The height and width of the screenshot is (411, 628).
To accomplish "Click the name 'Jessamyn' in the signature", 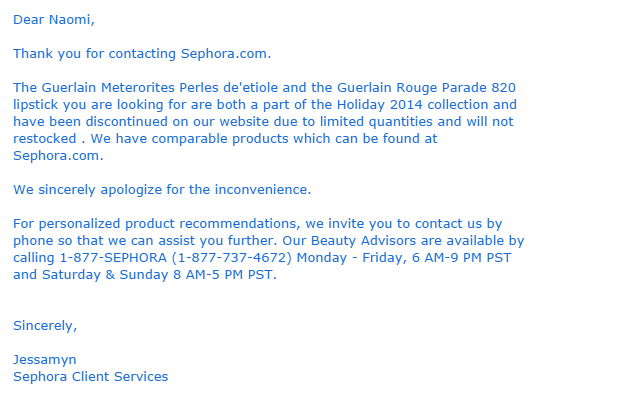I will pyautogui.click(x=44, y=360).
